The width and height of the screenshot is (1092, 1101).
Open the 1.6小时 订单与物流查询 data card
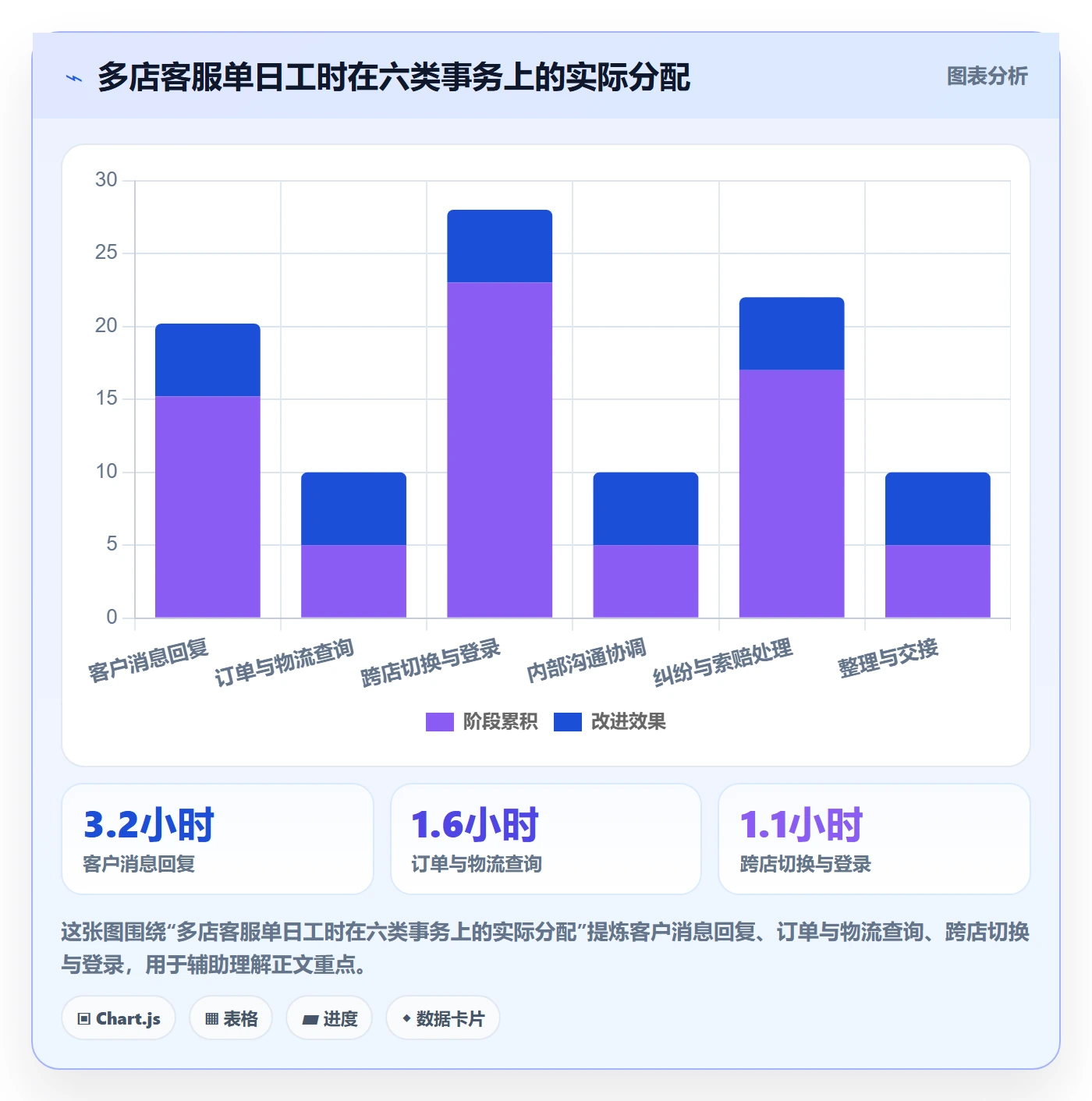click(546, 839)
